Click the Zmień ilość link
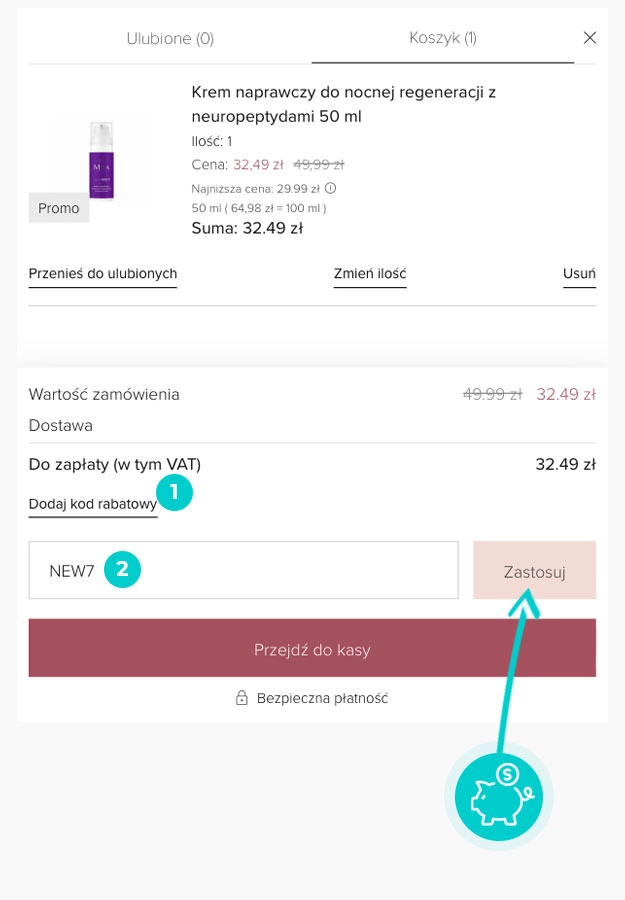The height and width of the screenshot is (900, 625). pyautogui.click(x=370, y=274)
